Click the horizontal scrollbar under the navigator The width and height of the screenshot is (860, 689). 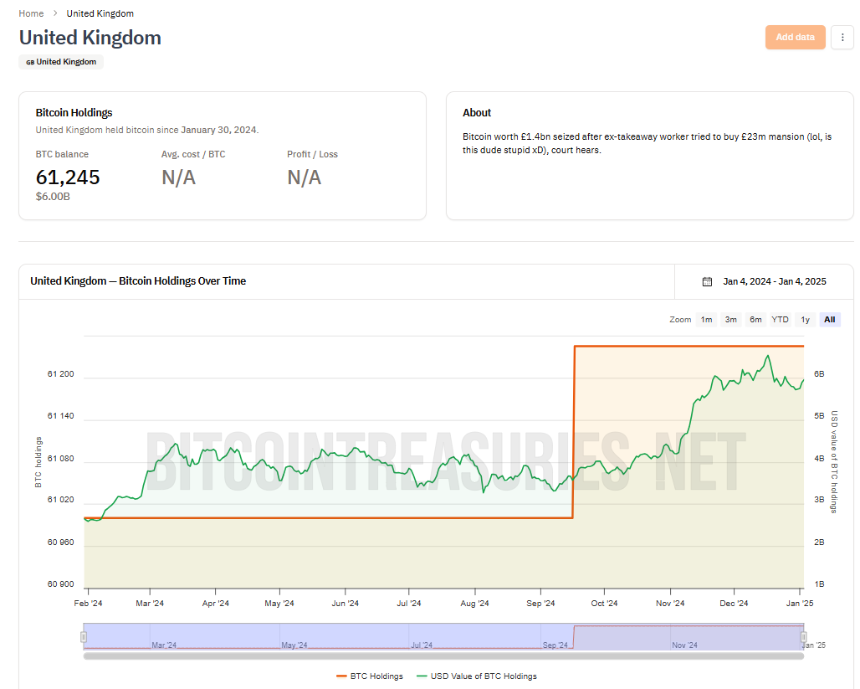pos(443,656)
